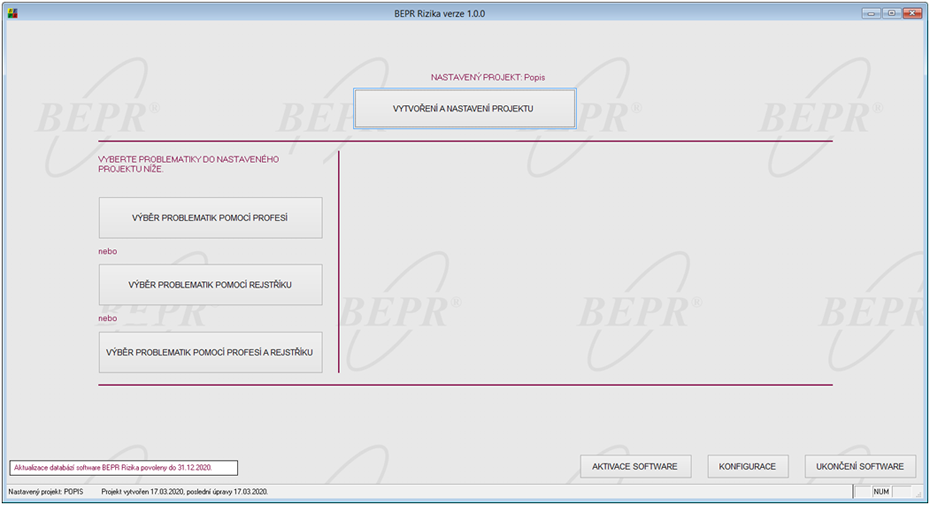
Task: Click 'Nastavený projekt: POPIS' status bar text
Action: [x=46, y=492]
